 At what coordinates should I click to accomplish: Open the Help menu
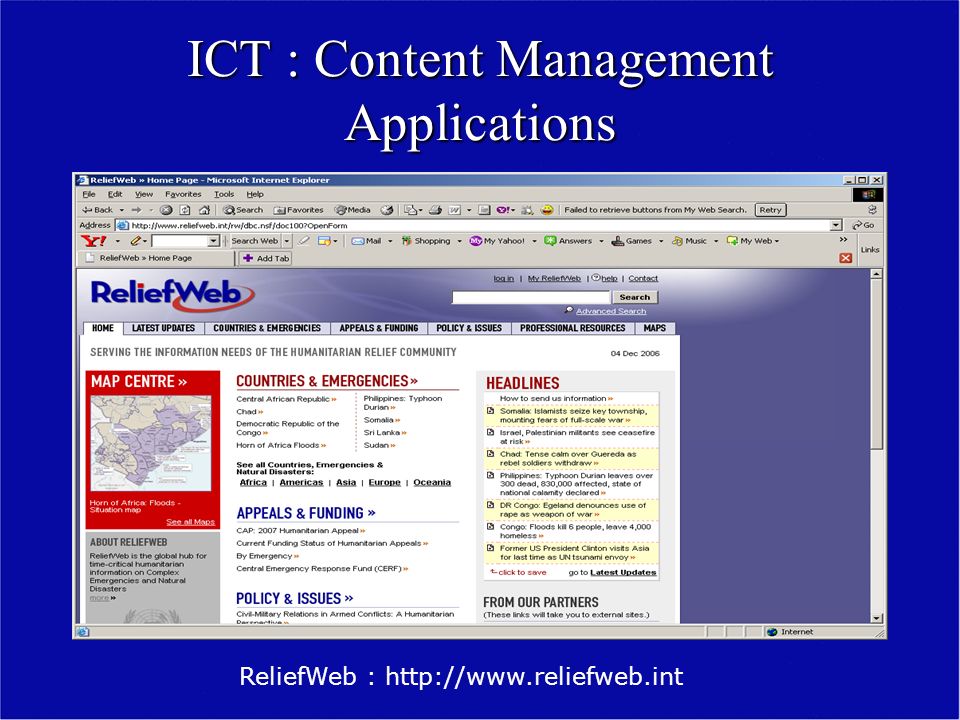(x=255, y=194)
